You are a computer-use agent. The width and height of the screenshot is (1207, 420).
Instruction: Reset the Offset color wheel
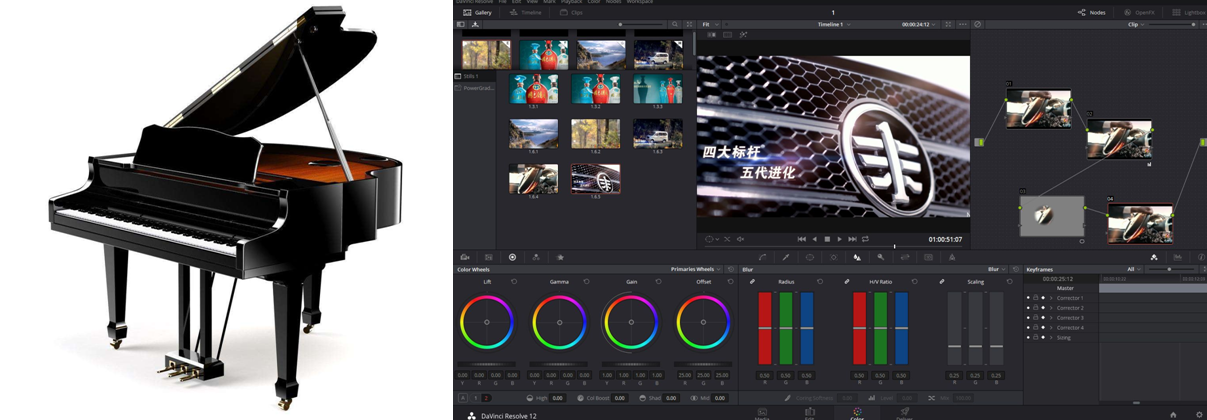coord(731,282)
